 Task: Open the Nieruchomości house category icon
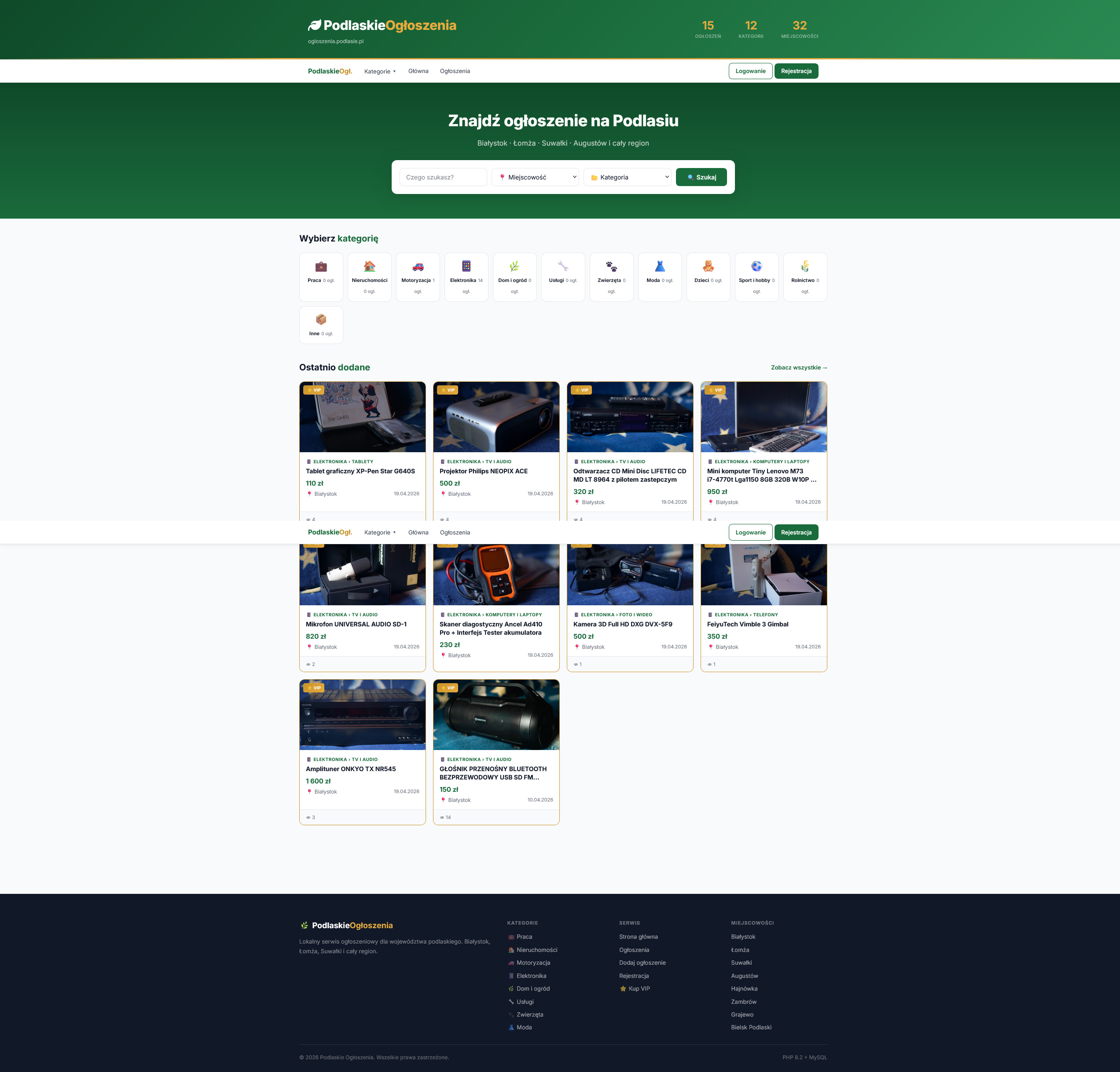(x=370, y=266)
